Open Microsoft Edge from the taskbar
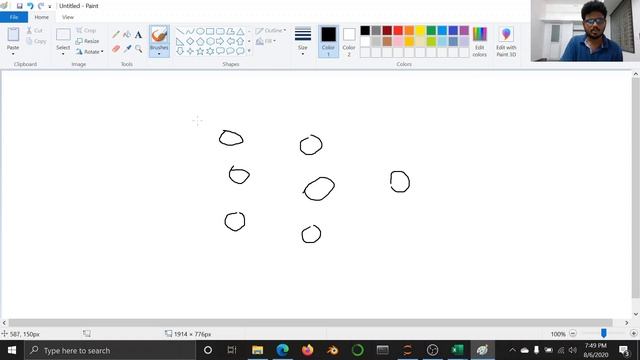 tap(282, 350)
